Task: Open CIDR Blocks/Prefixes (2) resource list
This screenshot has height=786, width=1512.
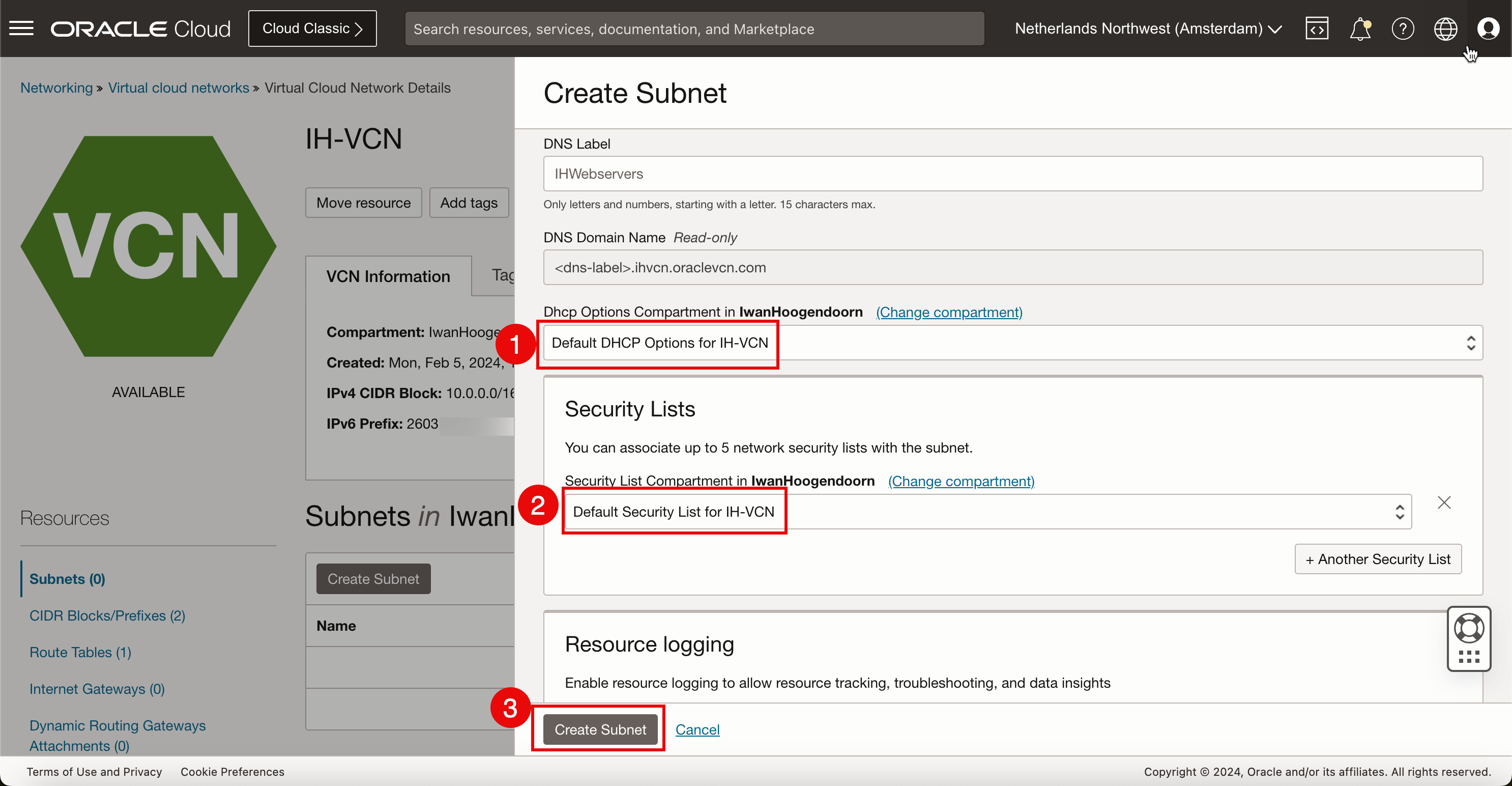Action: click(x=107, y=615)
